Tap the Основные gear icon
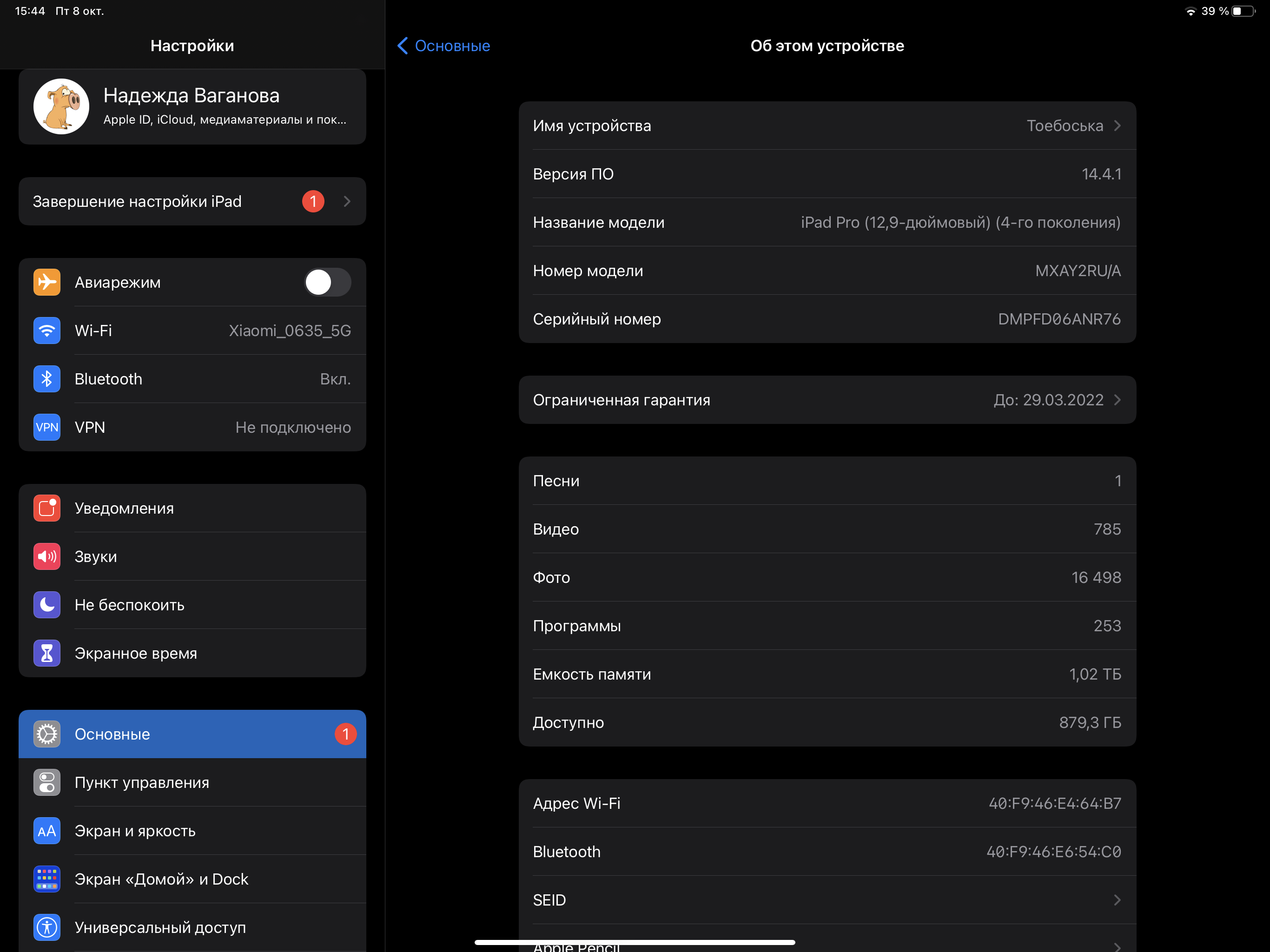The image size is (1270, 952). [46, 734]
